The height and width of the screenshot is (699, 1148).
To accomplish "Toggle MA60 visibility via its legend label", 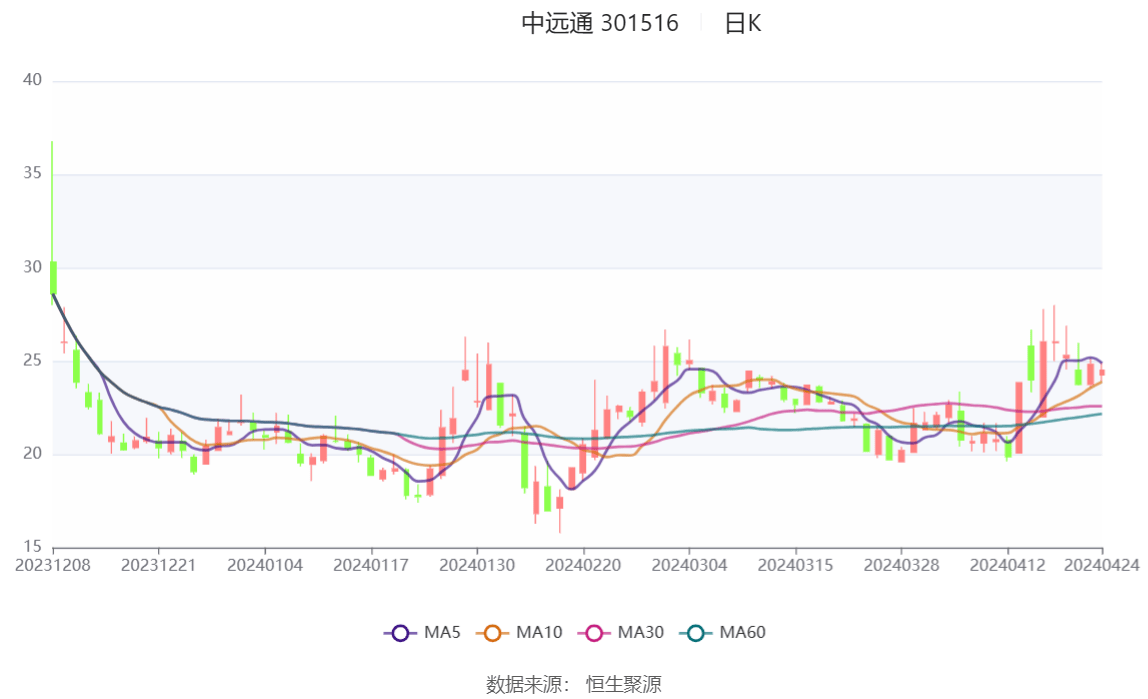I will pyautogui.click(x=743, y=633).
